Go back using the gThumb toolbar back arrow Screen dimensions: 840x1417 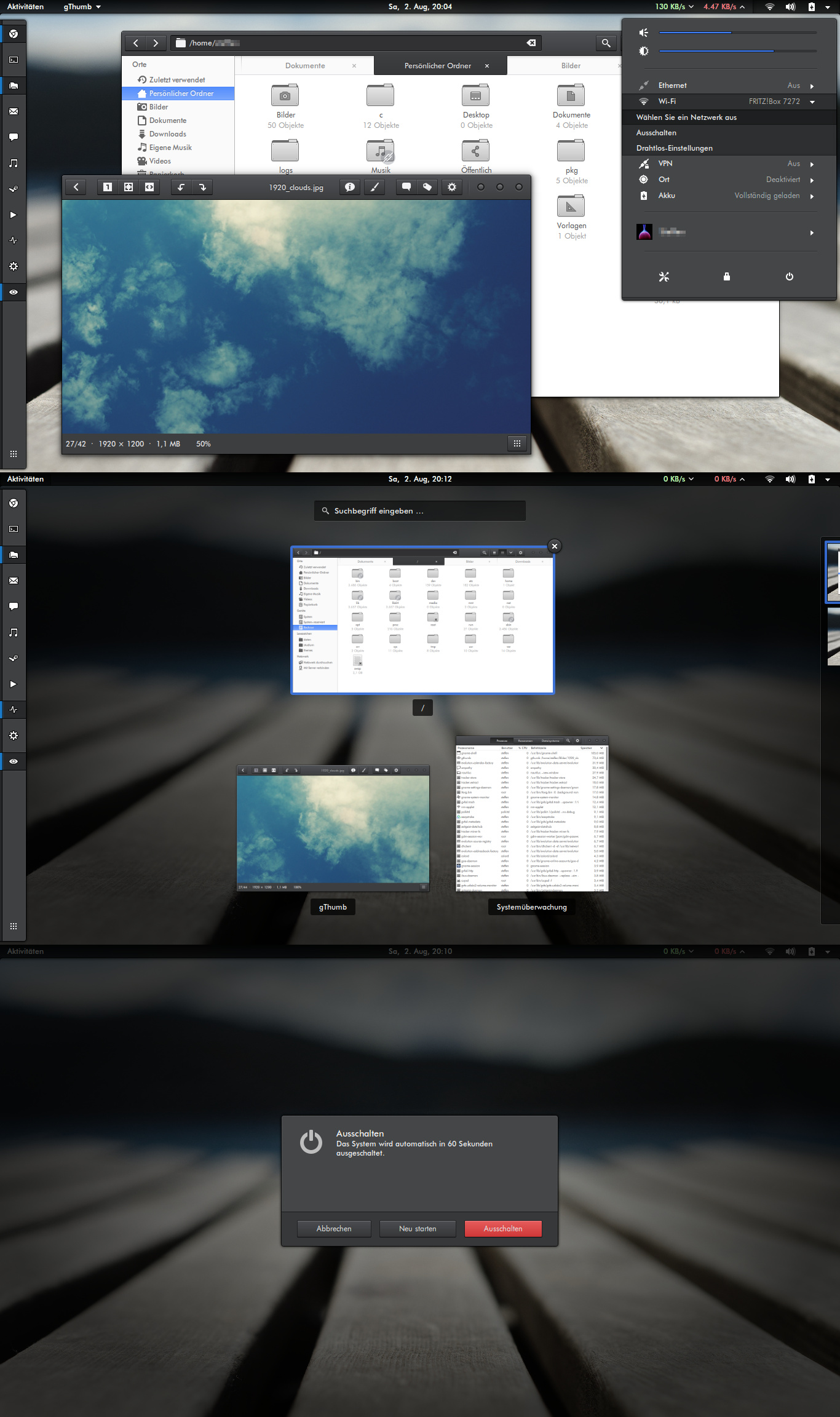pos(76,187)
